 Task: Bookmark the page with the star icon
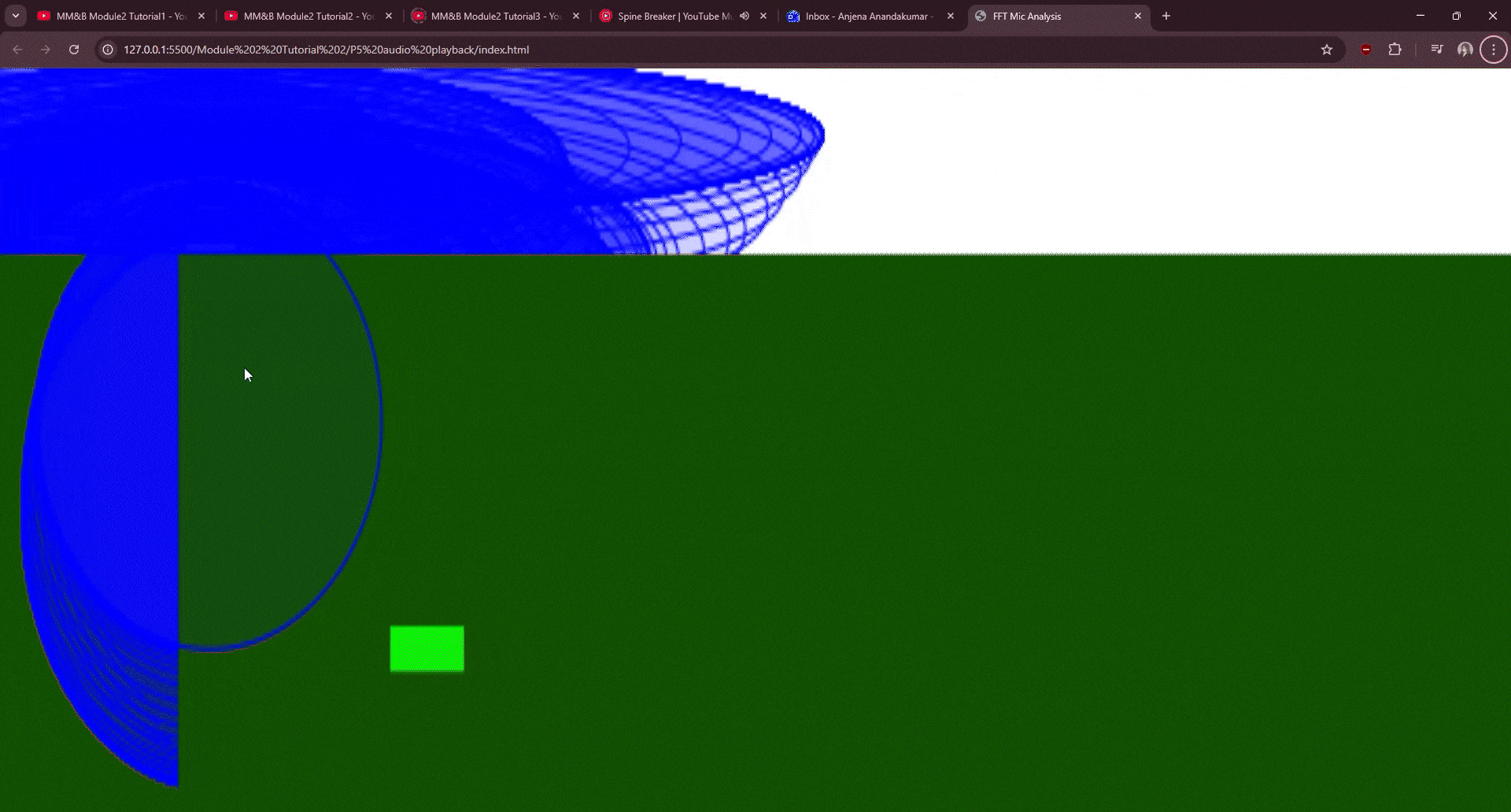pos(1328,49)
